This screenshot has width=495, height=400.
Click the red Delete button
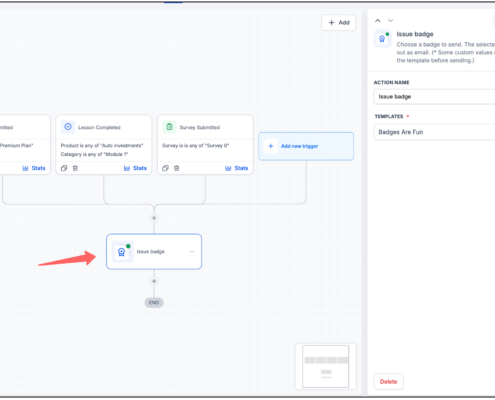388,382
